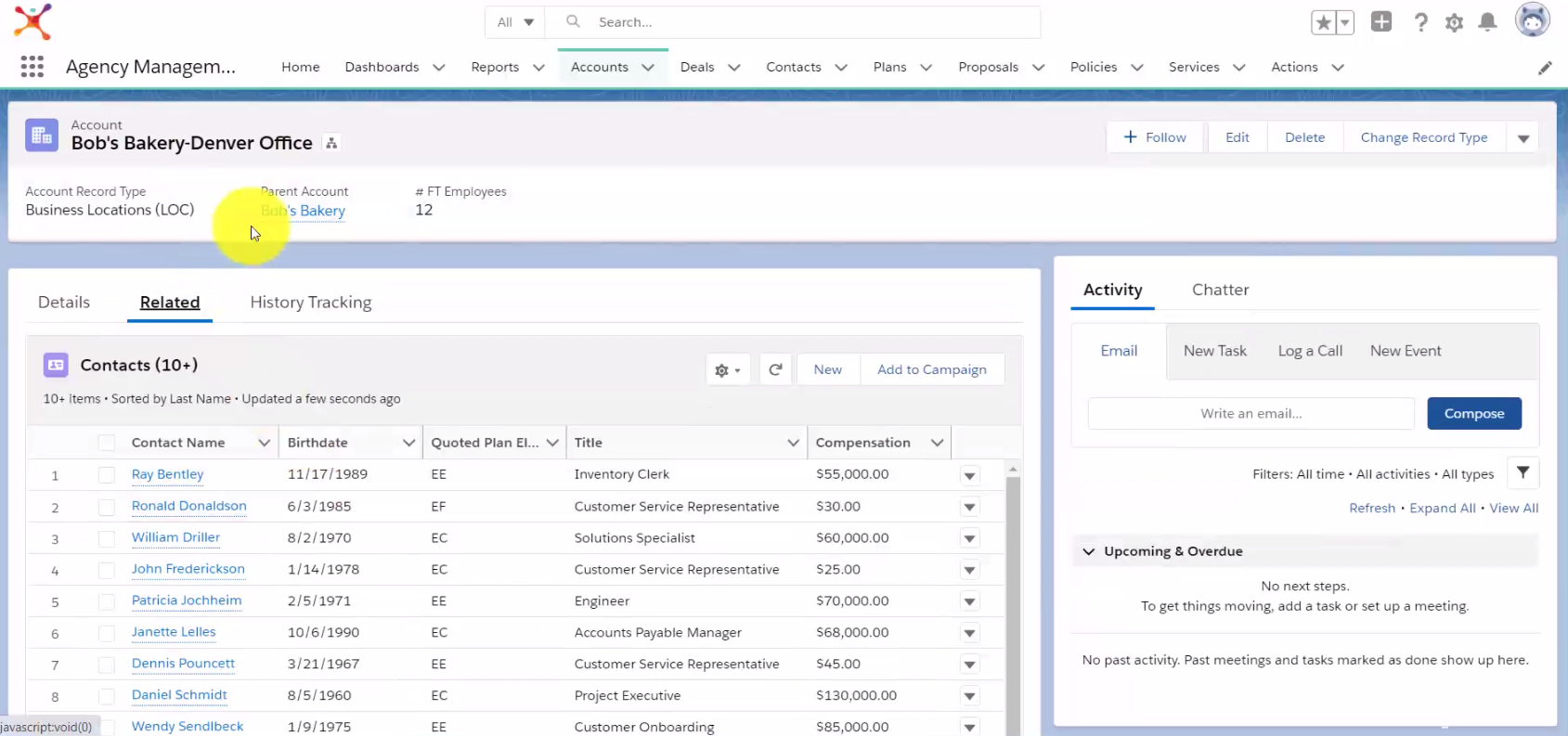
Task: Go to the Home nav item
Action: click(301, 67)
